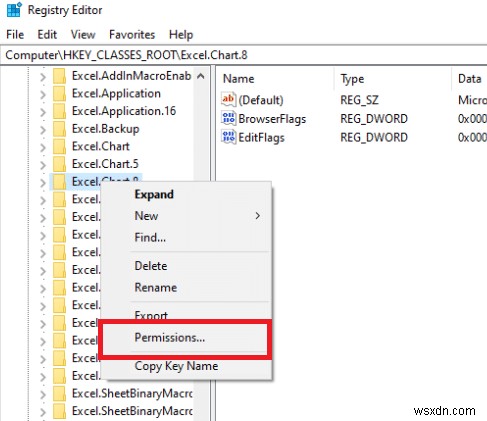Viewport: 487px width, 421px height.
Task: Open the New submenu arrow
Action: click(257, 216)
